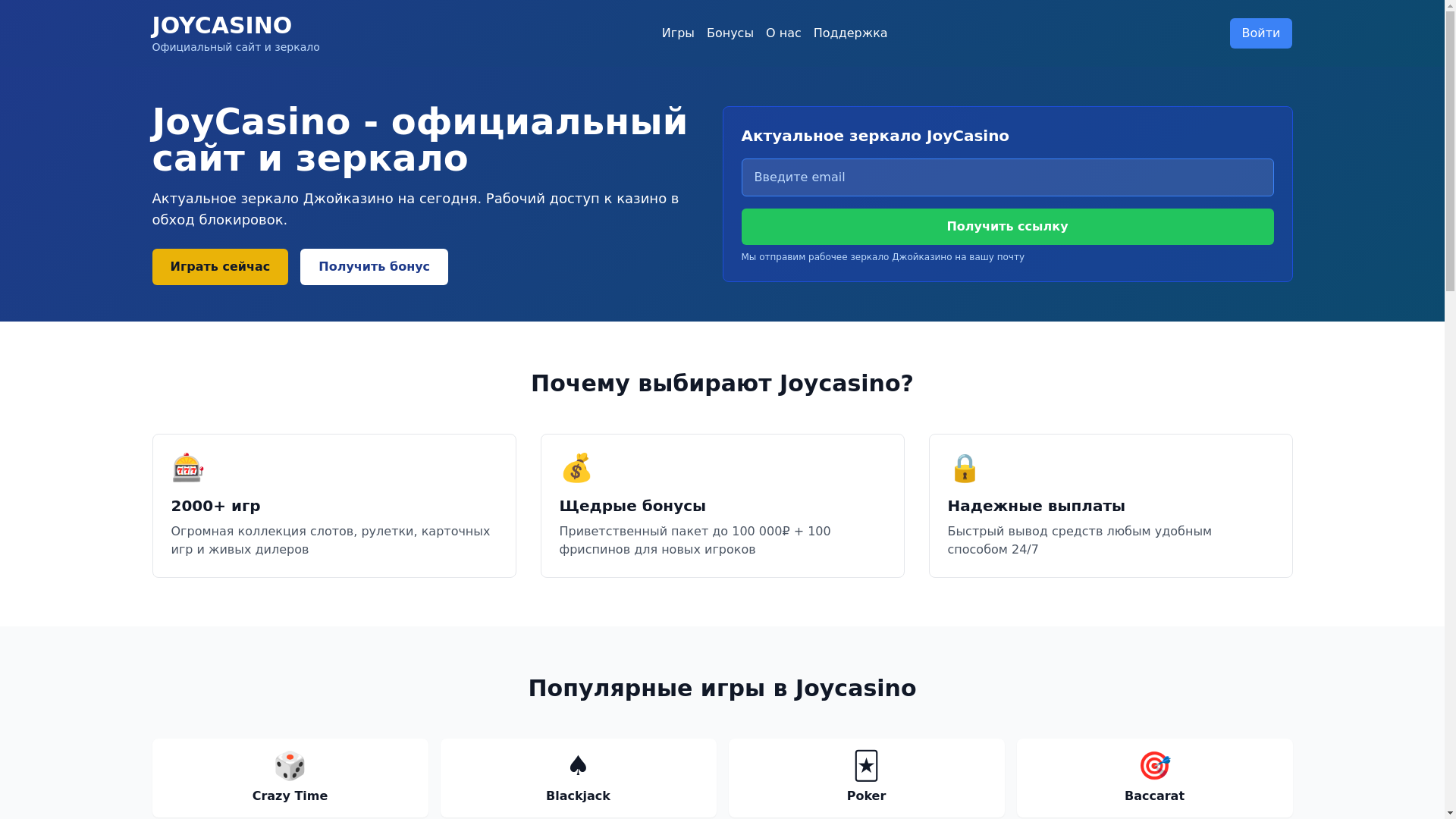Click the spade icon on Blackjack card
This screenshot has width=1456, height=819.
point(578,766)
